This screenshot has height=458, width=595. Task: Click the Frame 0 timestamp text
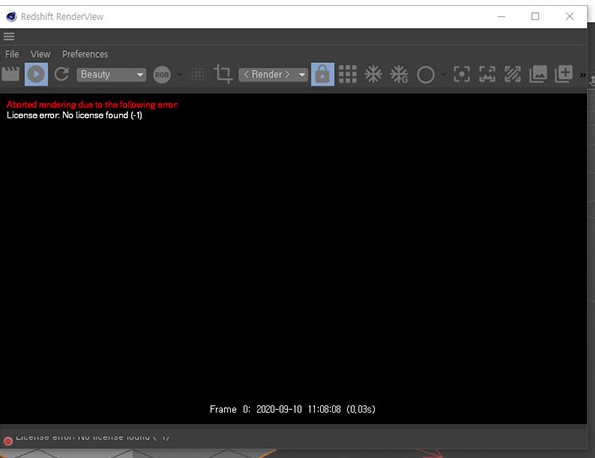click(x=292, y=409)
